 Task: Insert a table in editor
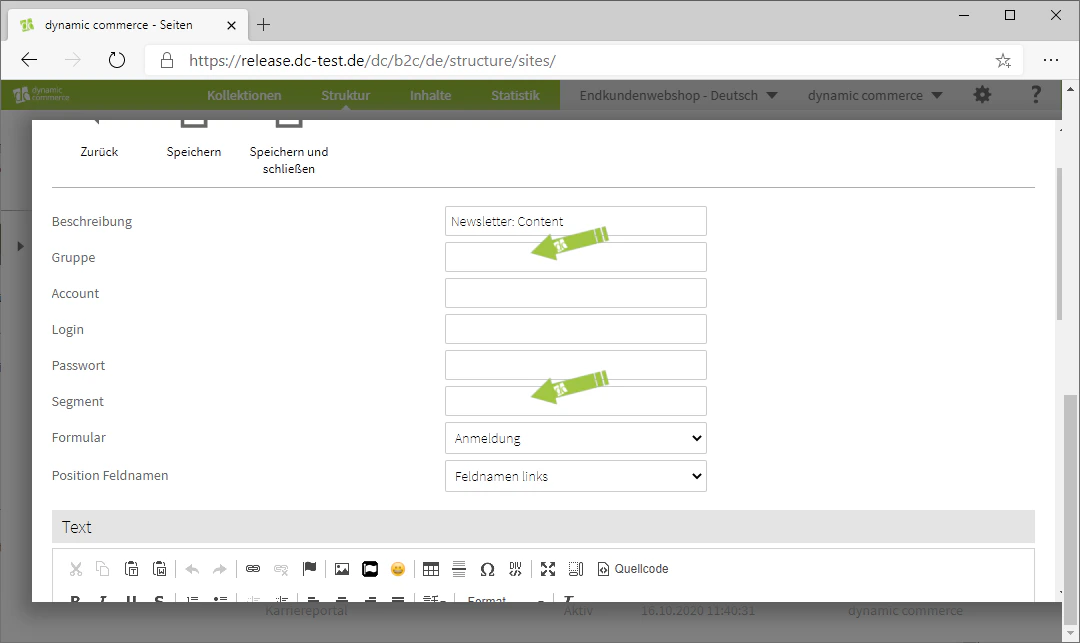point(430,569)
